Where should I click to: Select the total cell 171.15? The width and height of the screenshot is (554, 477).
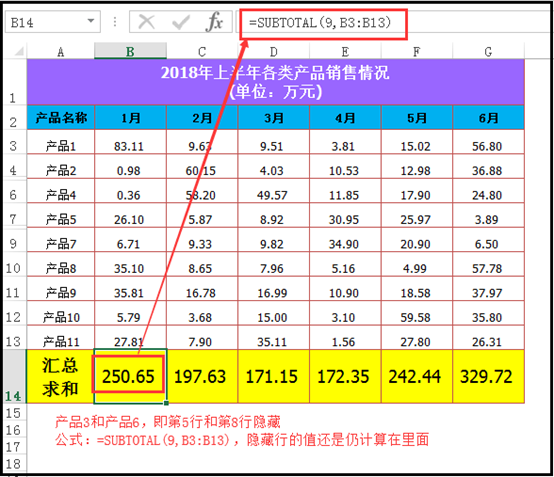[x=274, y=376]
